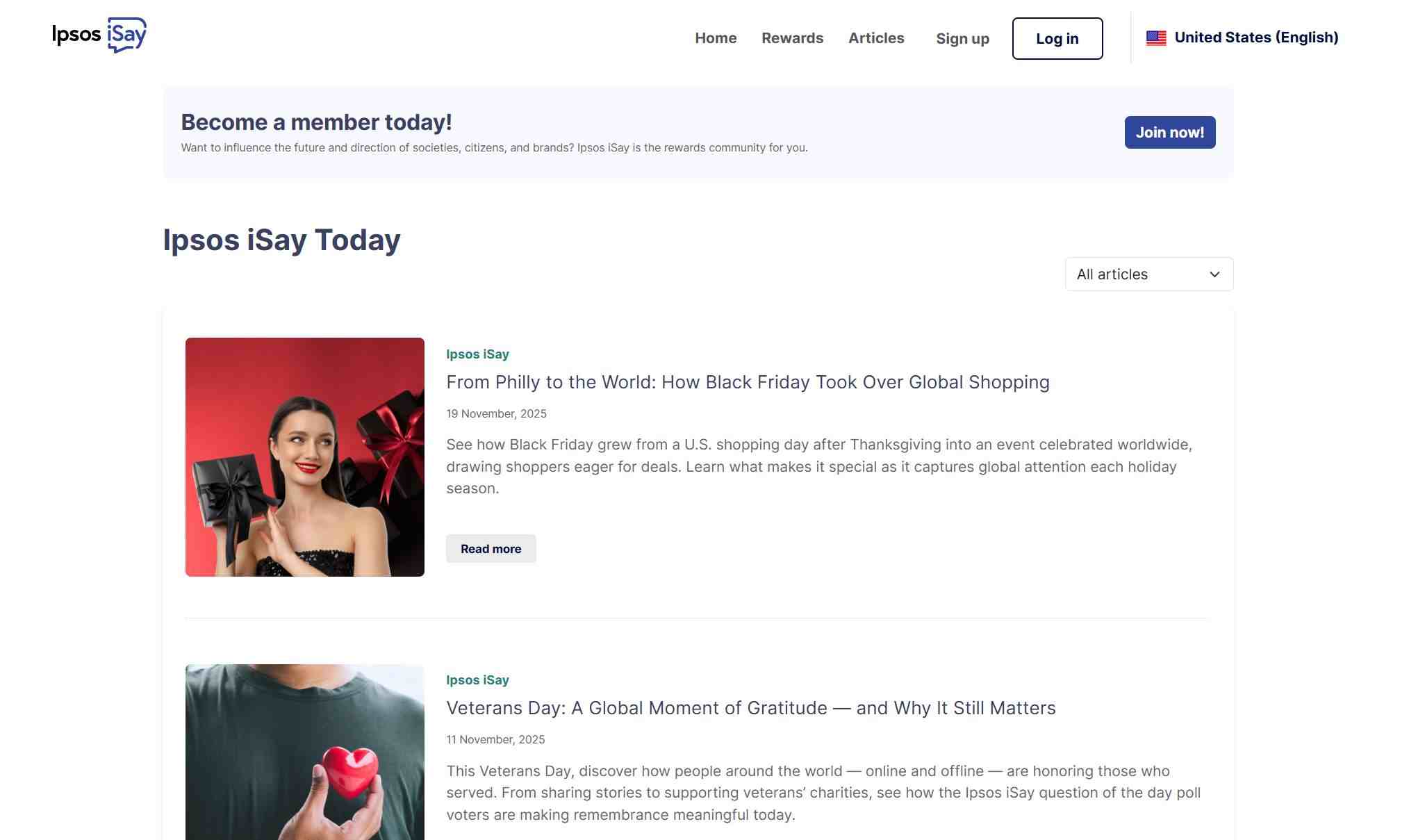Open the Rewards menu item
1409x840 pixels.
click(x=792, y=38)
